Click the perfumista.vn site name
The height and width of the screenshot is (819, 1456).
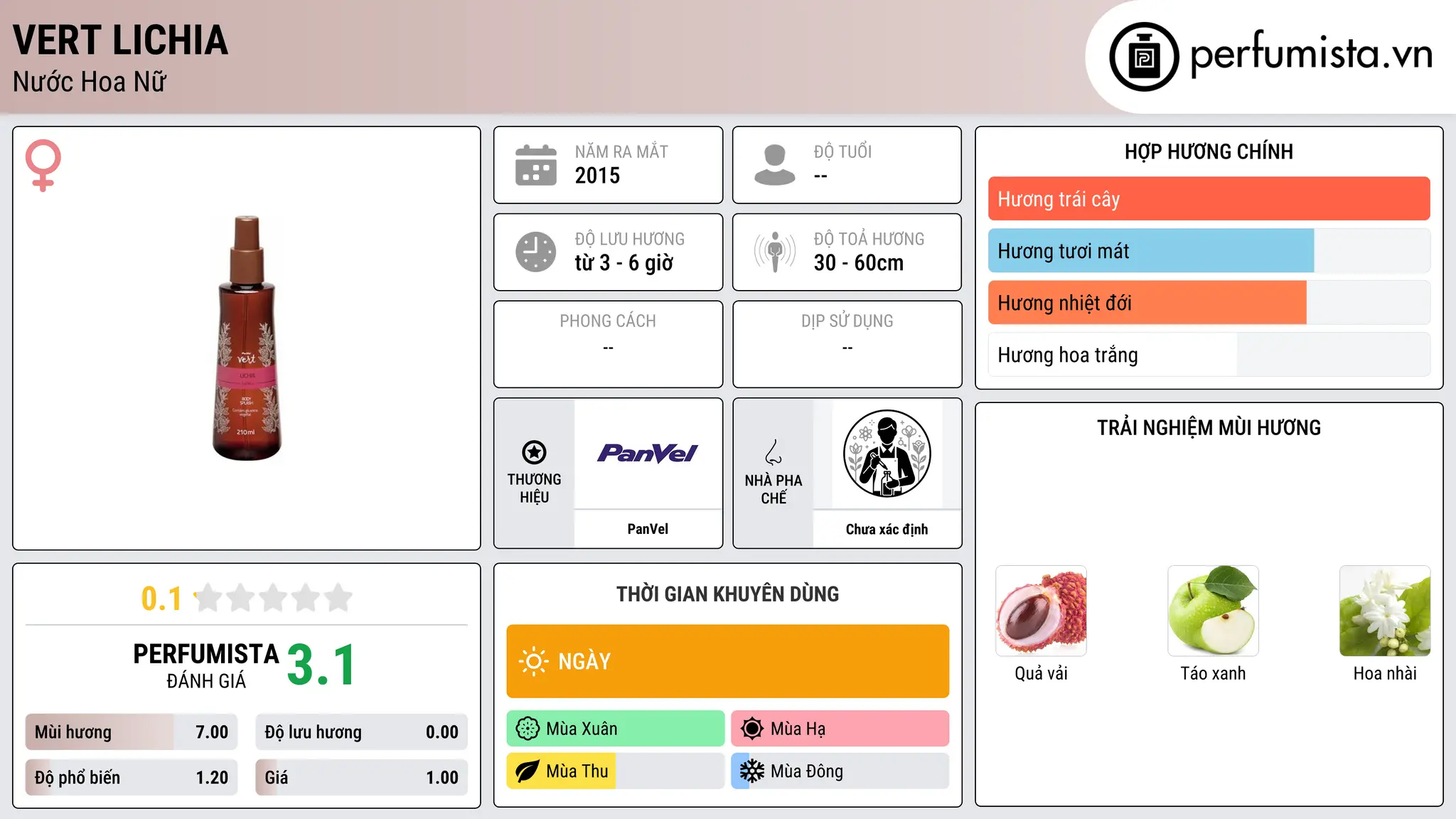point(1311,54)
